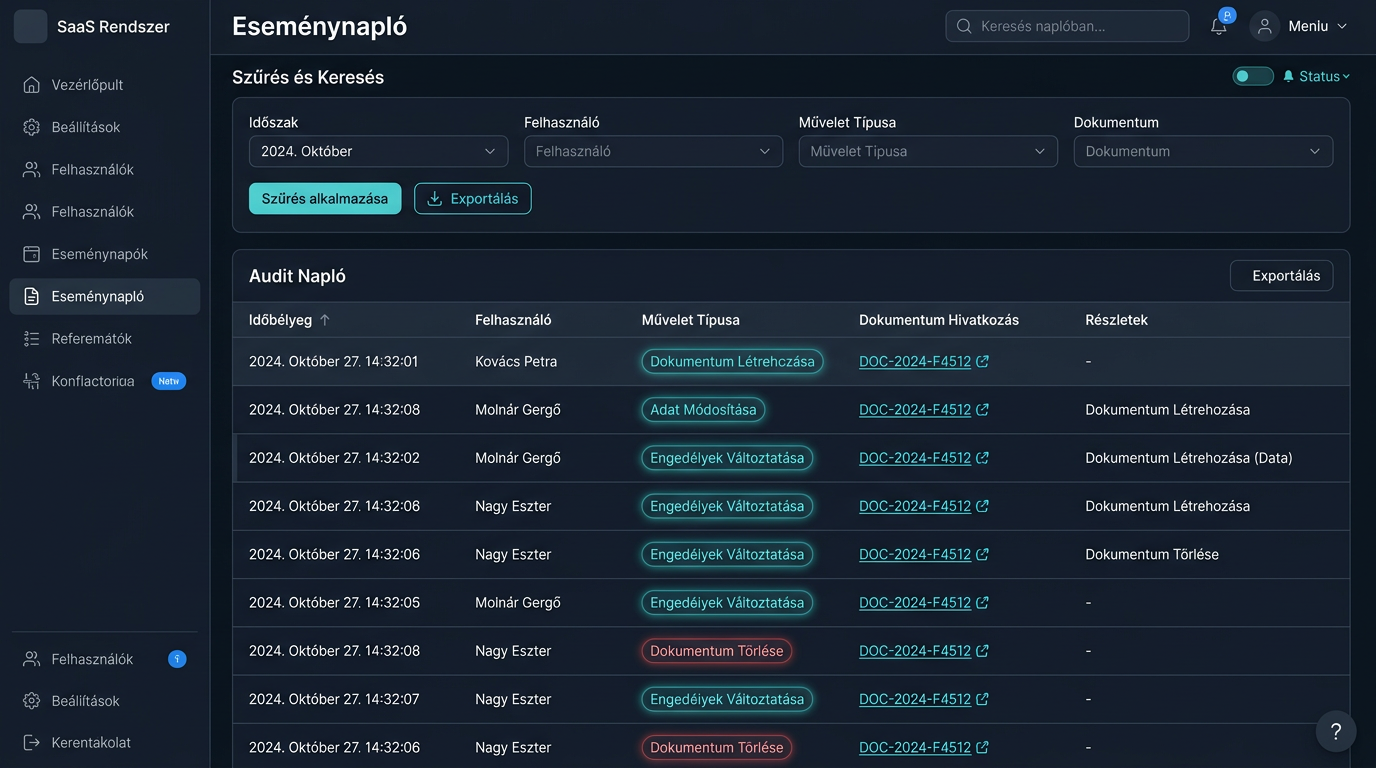Open DOC-2024-F4512 link in 14:32:07 row
The width and height of the screenshot is (1376, 768).
point(915,699)
